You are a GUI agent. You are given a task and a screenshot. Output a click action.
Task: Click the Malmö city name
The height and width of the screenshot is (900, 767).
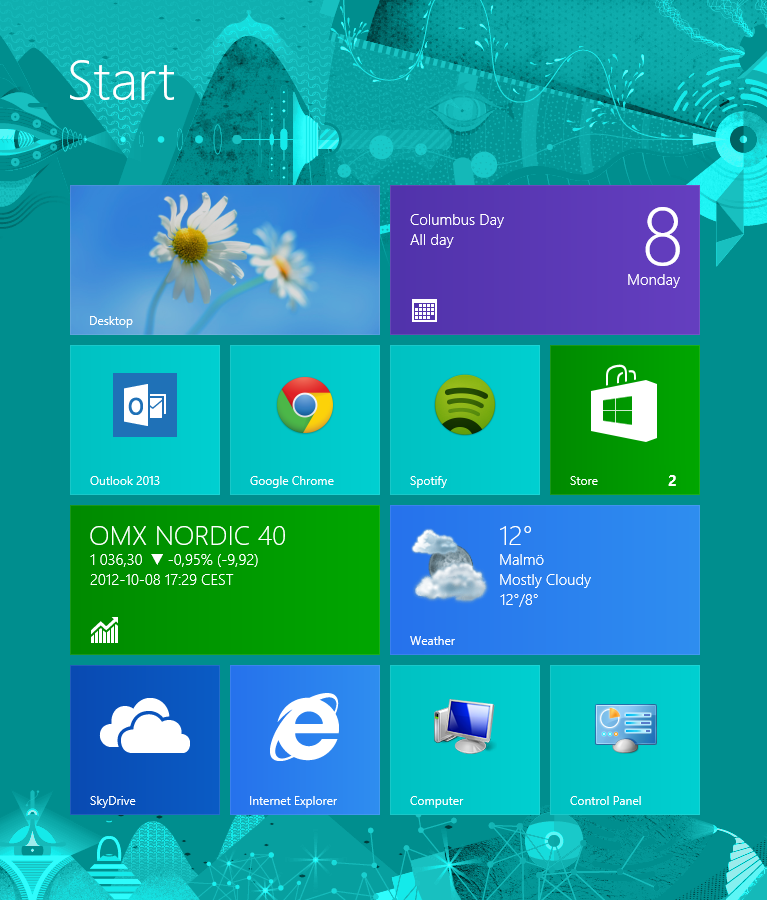pos(521,560)
